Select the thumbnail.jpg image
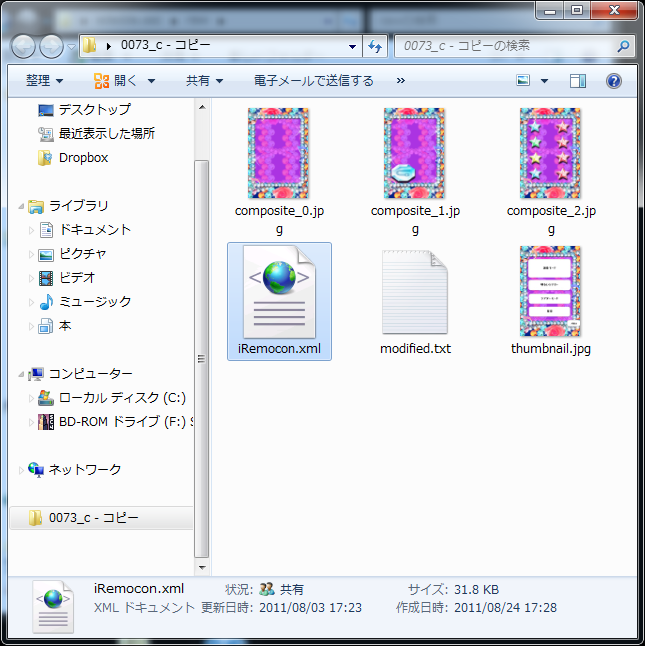Viewport: 645px width, 646px height. [550, 291]
